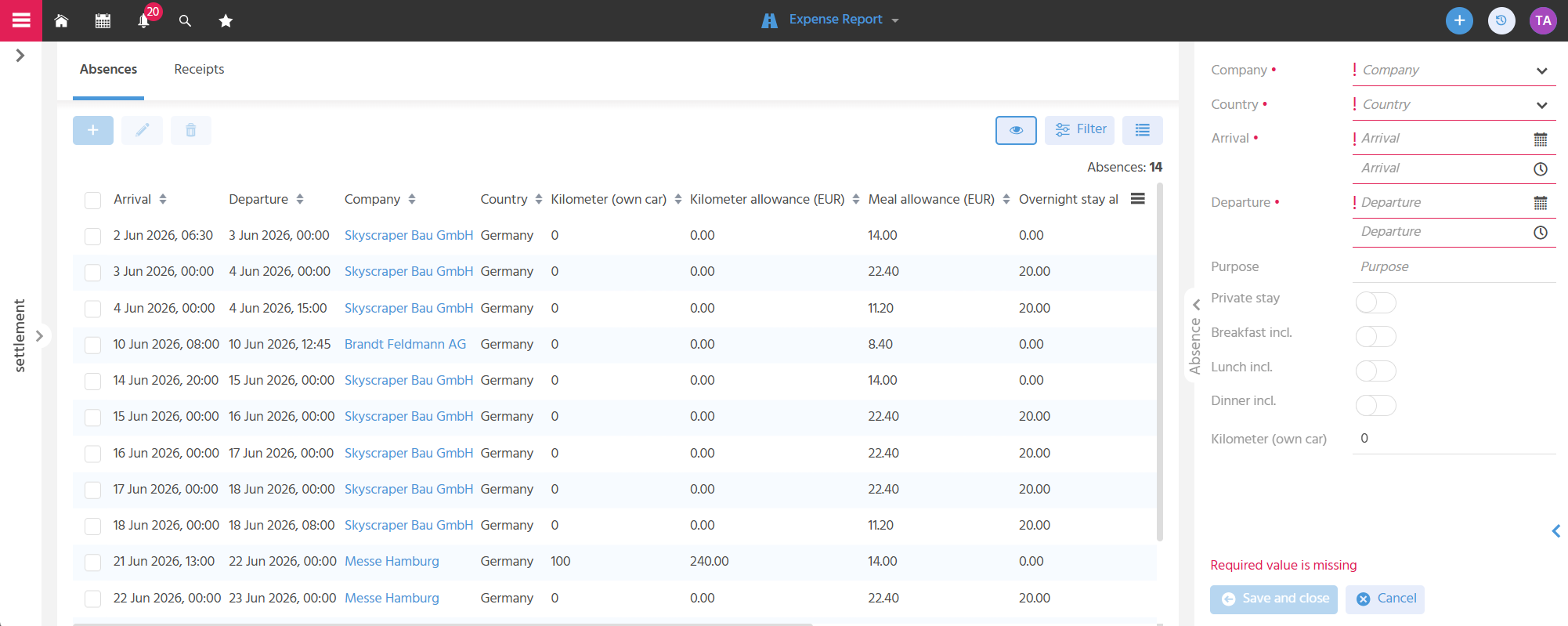Screen dimensions: 1568x626
Task: Select the Absences tab
Action: (108, 69)
